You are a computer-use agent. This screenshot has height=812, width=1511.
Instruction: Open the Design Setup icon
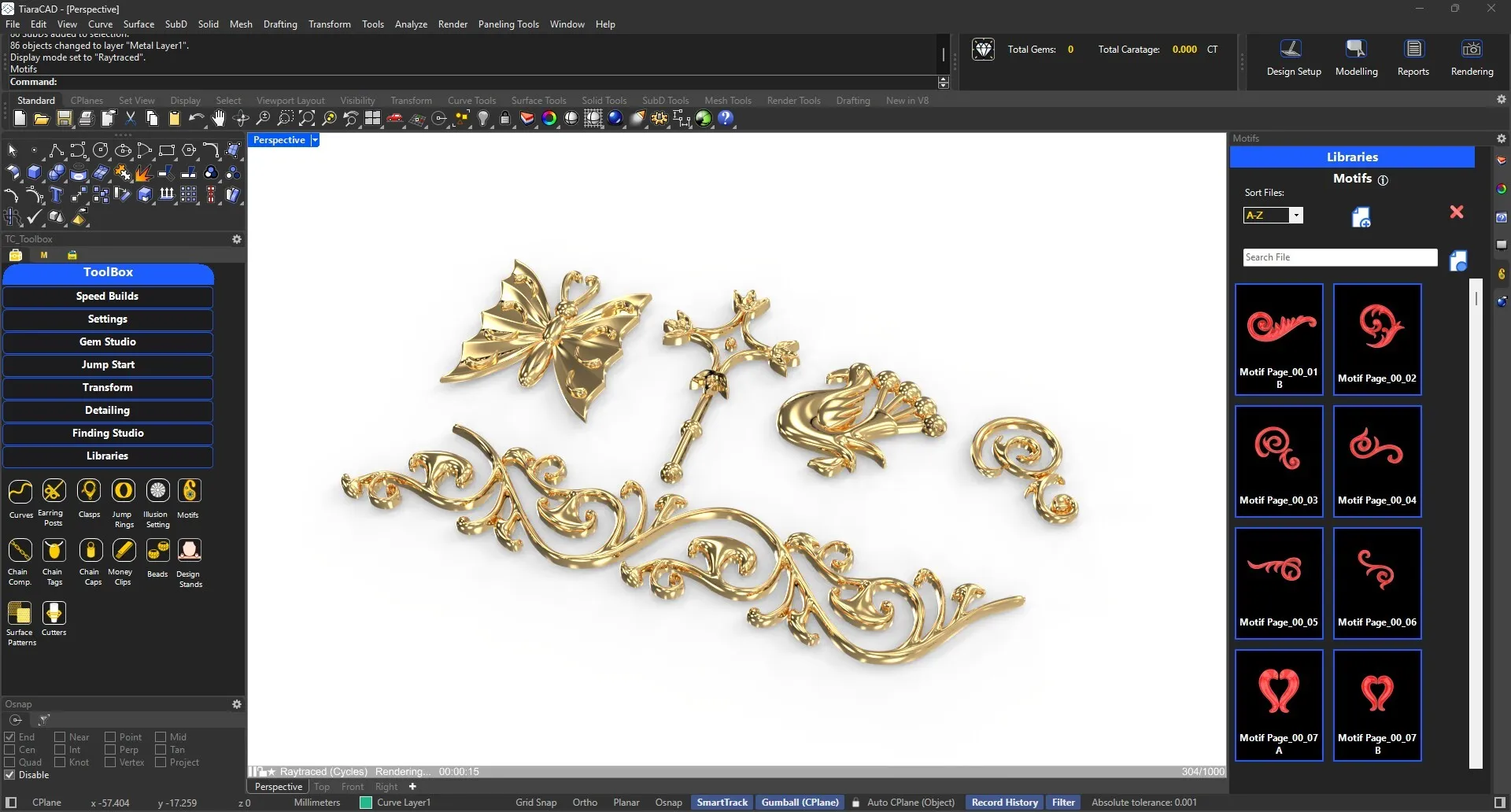click(1291, 50)
